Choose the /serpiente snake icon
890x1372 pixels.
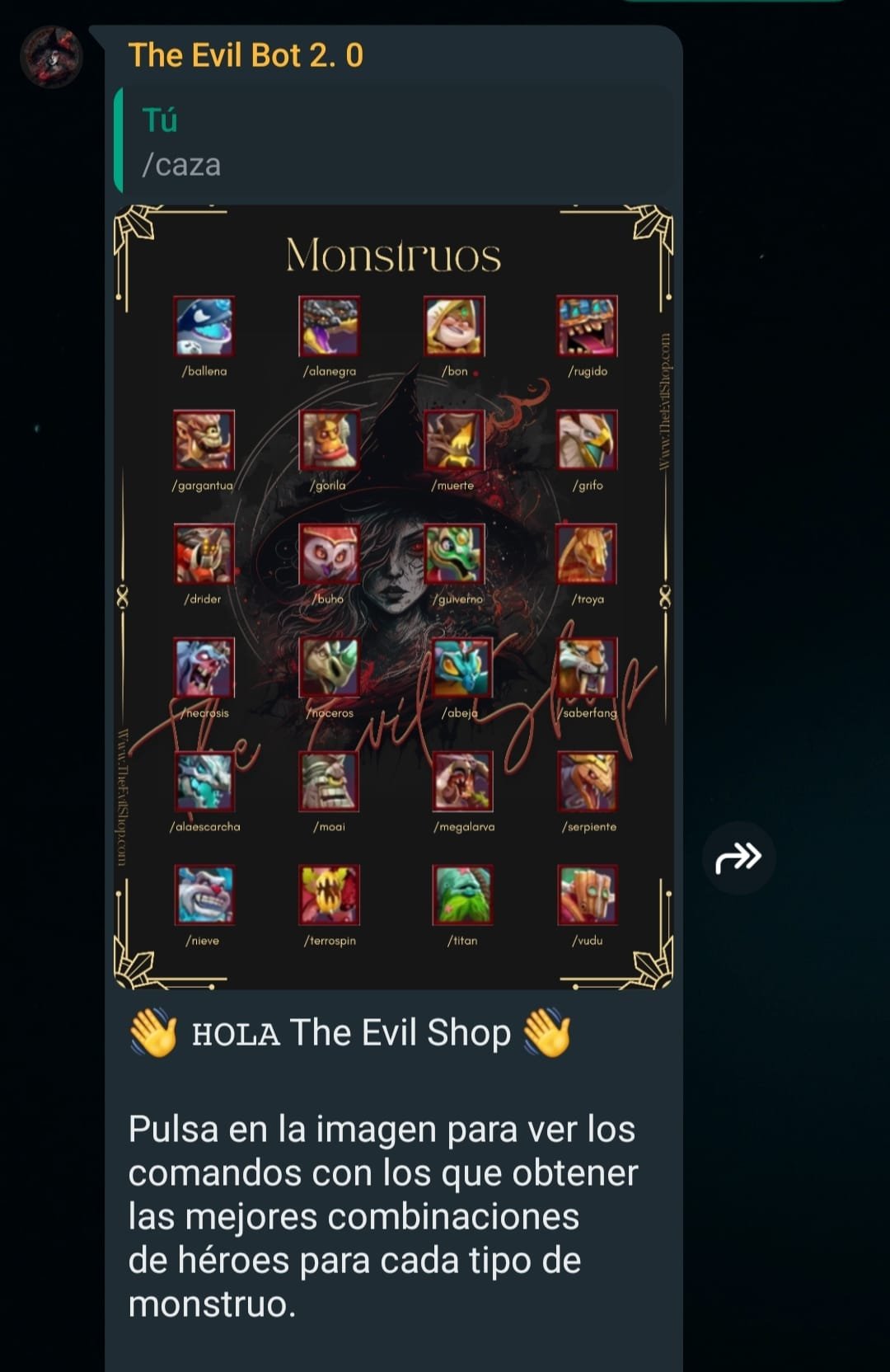[x=587, y=781]
